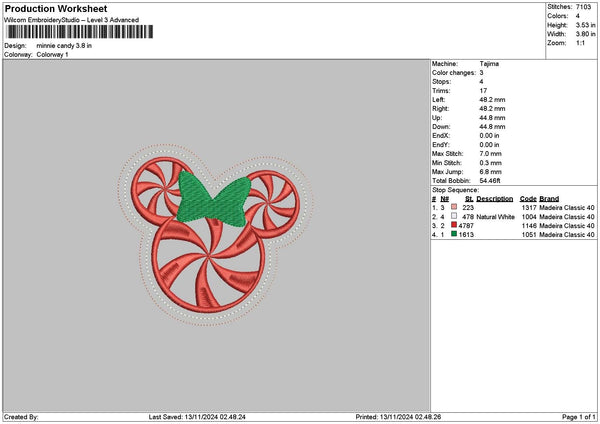Image resolution: width=600 pixels, height=424 pixels.
Task: Click the 'N#' column header
Action: click(x=444, y=199)
